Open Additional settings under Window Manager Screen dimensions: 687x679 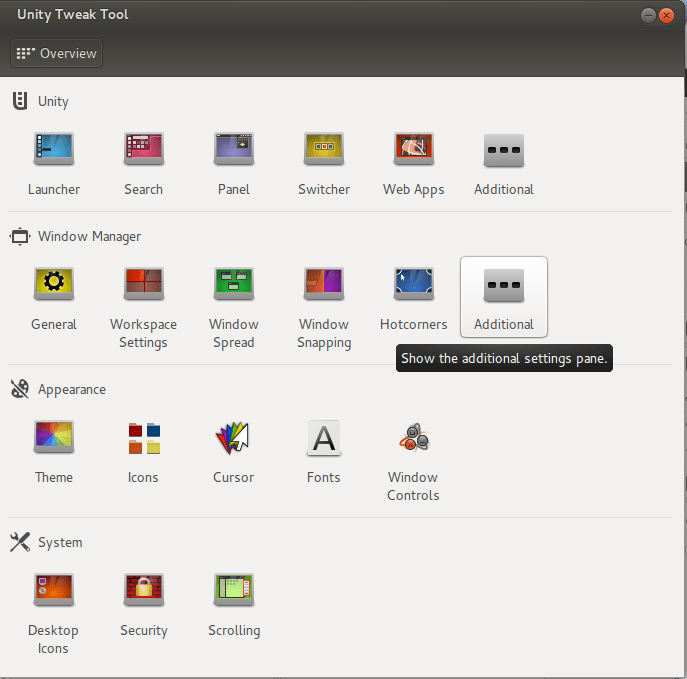click(x=504, y=297)
